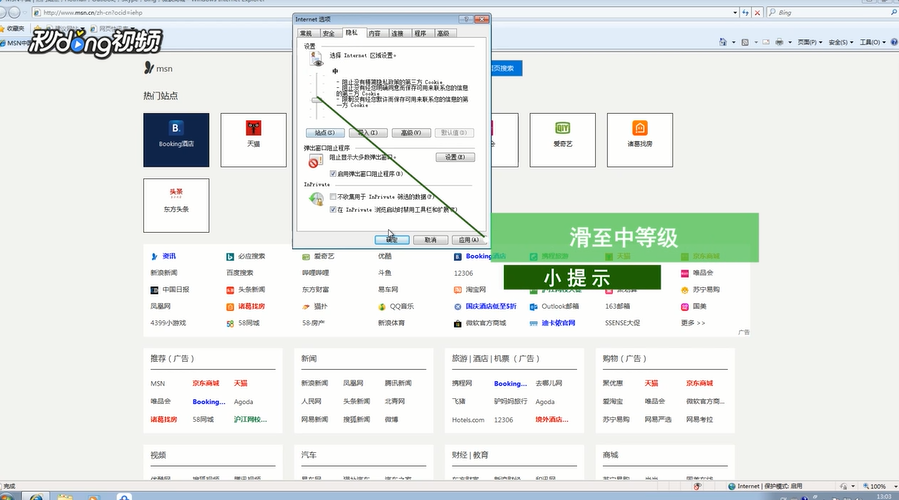Click the 苏宁易购 icon link
Viewport: 899px width, 500px height.
pos(685,290)
